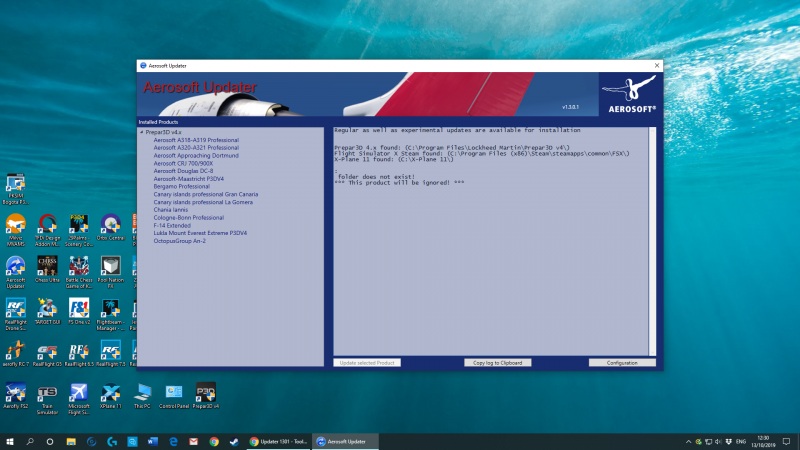The height and width of the screenshot is (450, 800).
Task: Open FS One v2 desktop icon
Action: click(x=79, y=312)
